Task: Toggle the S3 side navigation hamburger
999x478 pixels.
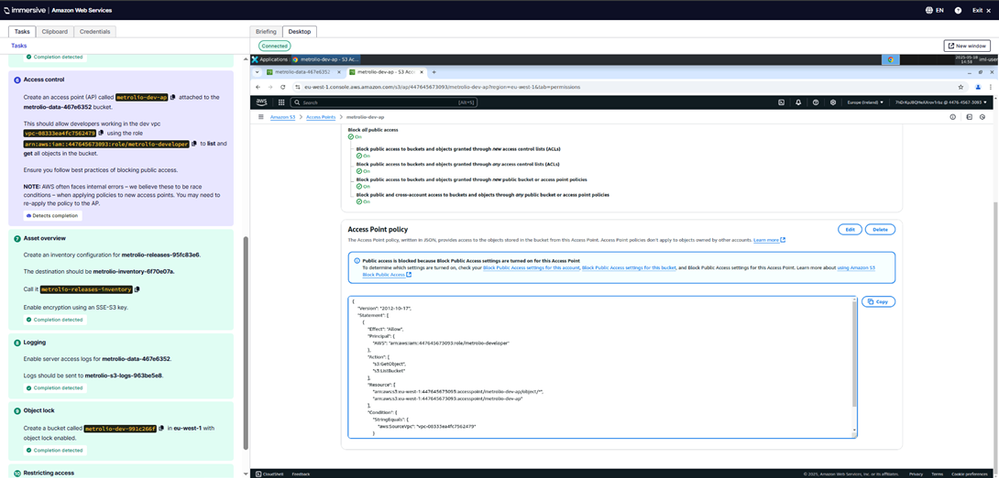Action: [x=261, y=117]
